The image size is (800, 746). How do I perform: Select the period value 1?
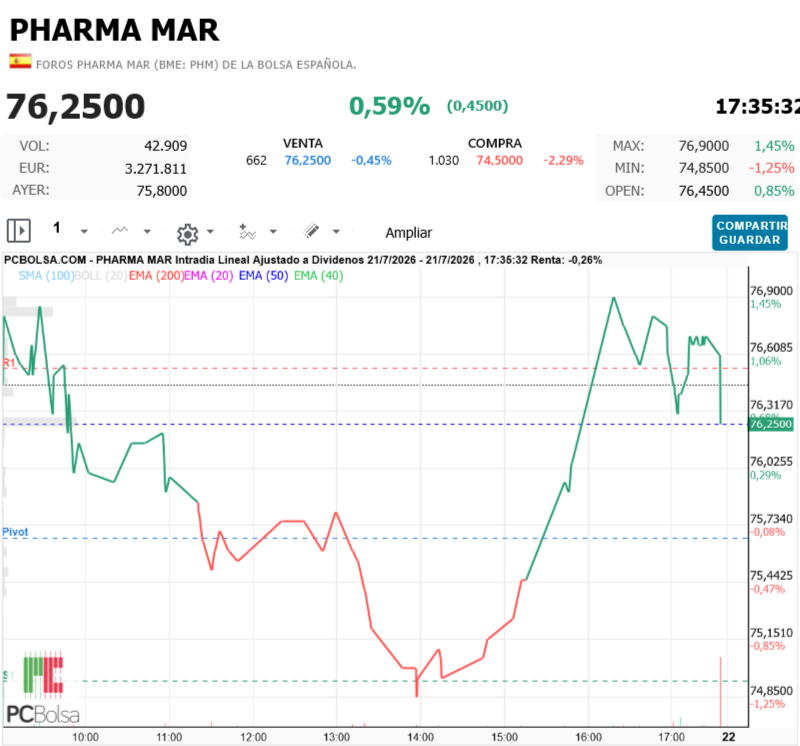[57, 228]
